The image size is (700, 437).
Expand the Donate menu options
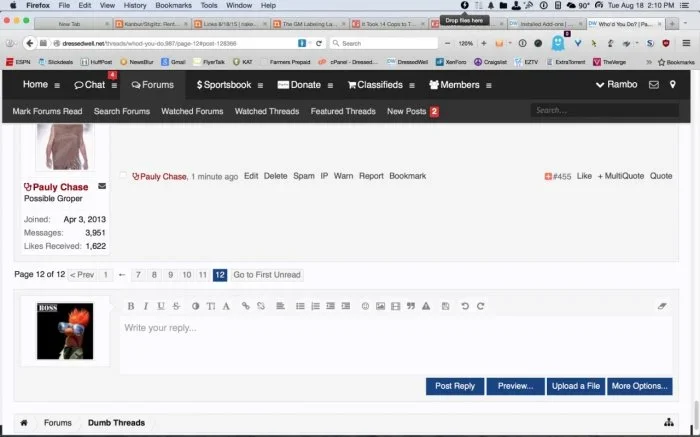(x=330, y=85)
